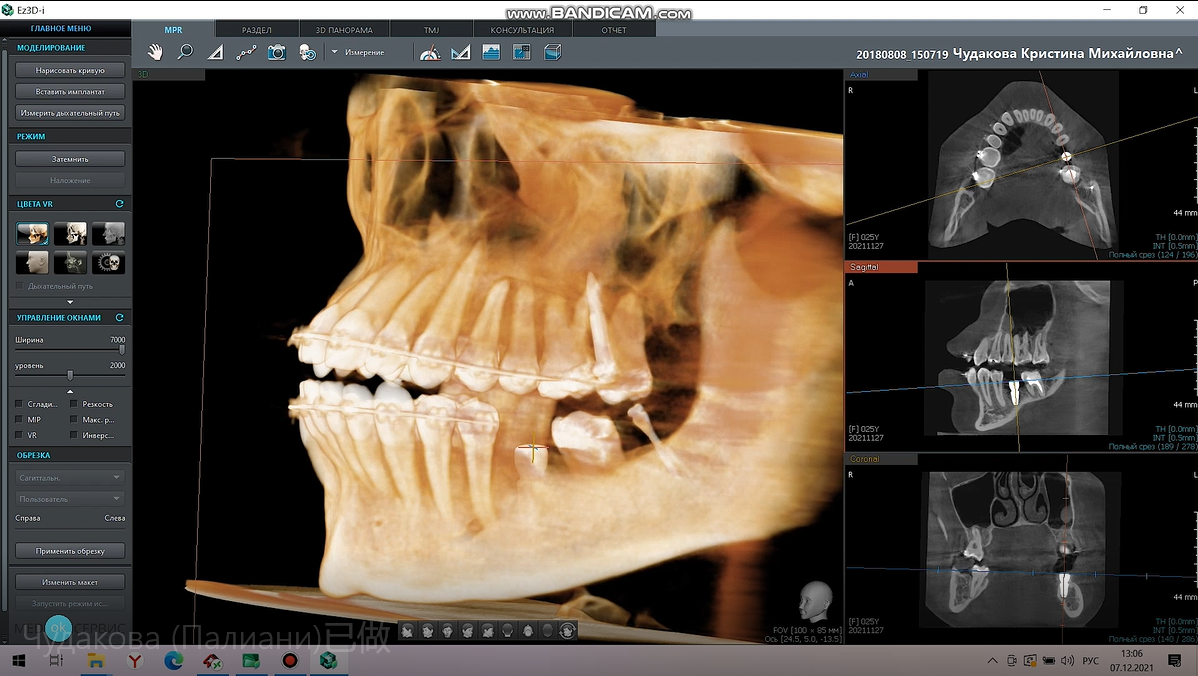Viewport: 1198px width, 676px height.
Task: Click the Вставить имплантат button
Action: tap(70, 92)
